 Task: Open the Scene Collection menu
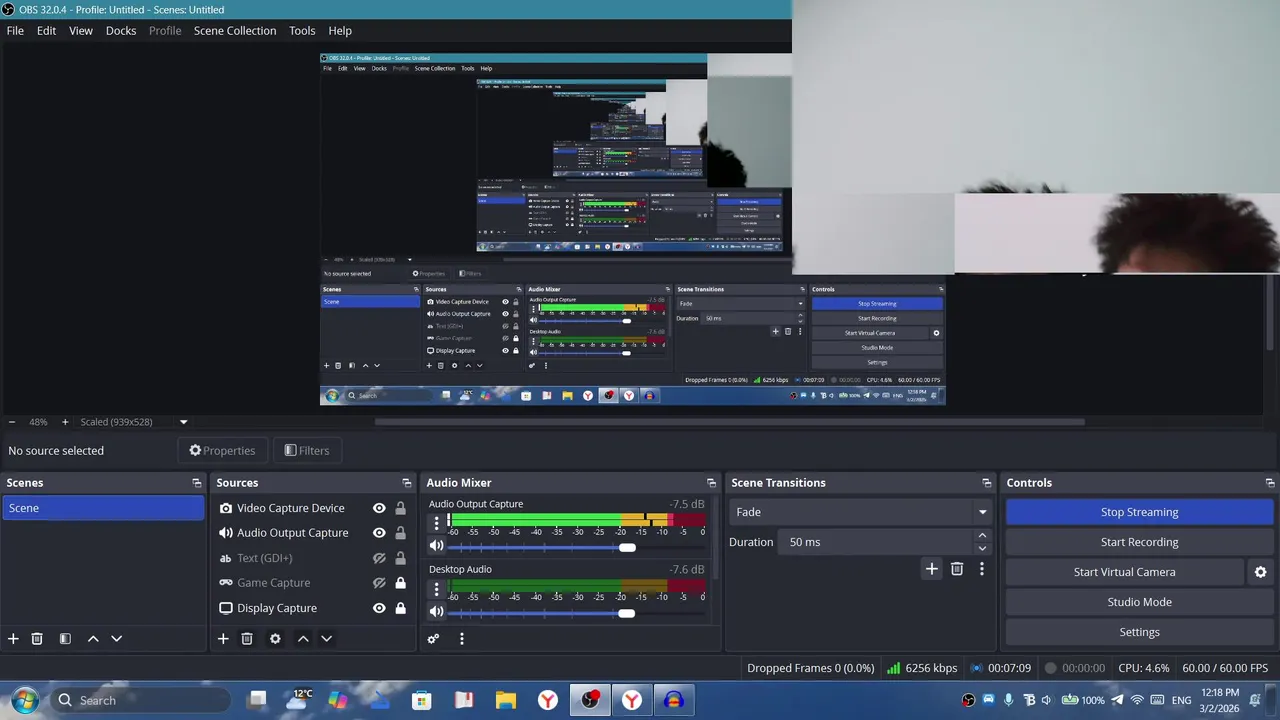tap(235, 31)
